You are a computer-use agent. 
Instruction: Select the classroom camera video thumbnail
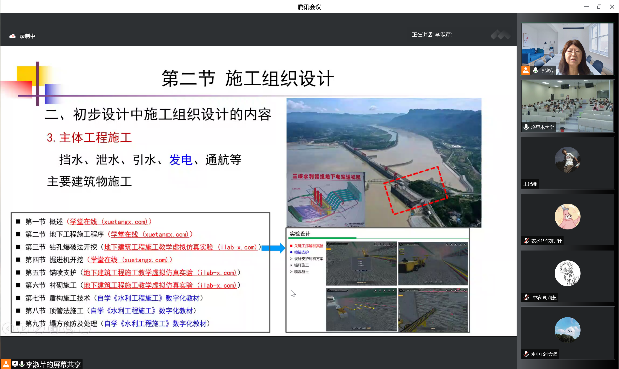click(567, 106)
